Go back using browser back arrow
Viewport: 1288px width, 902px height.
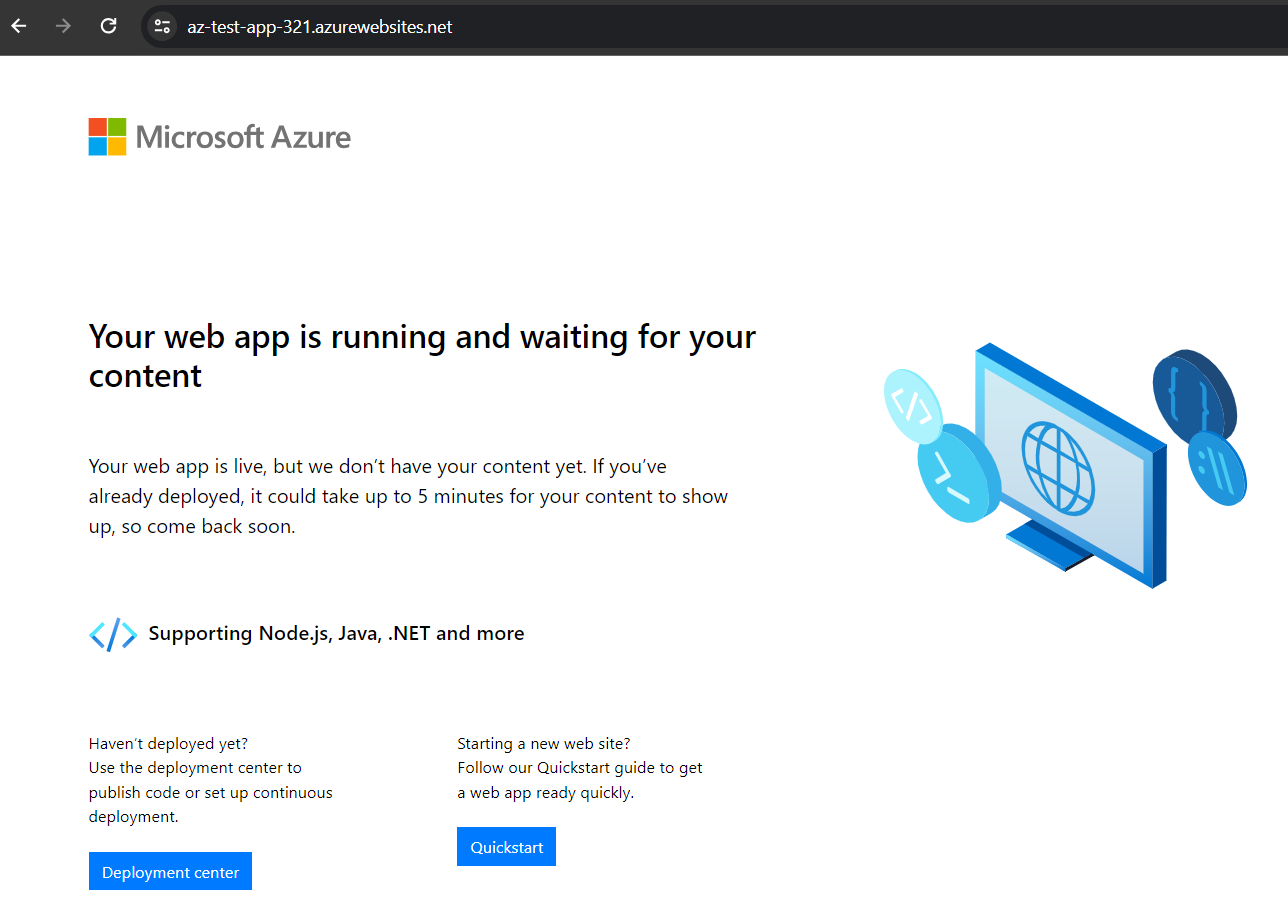pos(19,27)
